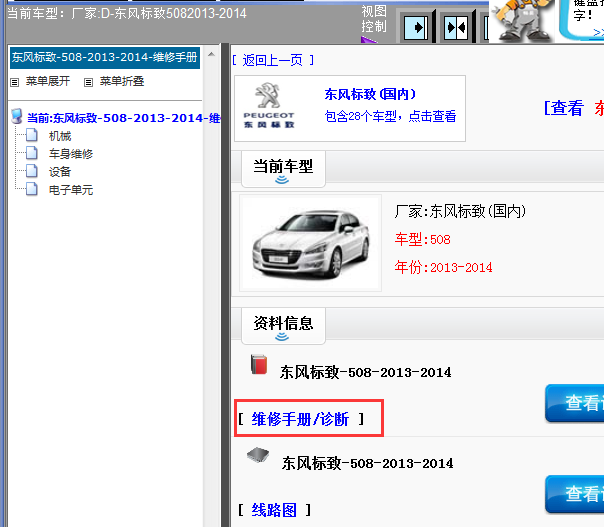Open 东风标致 (国内) brand link
The image size is (604, 527).
pyautogui.click(x=370, y=94)
